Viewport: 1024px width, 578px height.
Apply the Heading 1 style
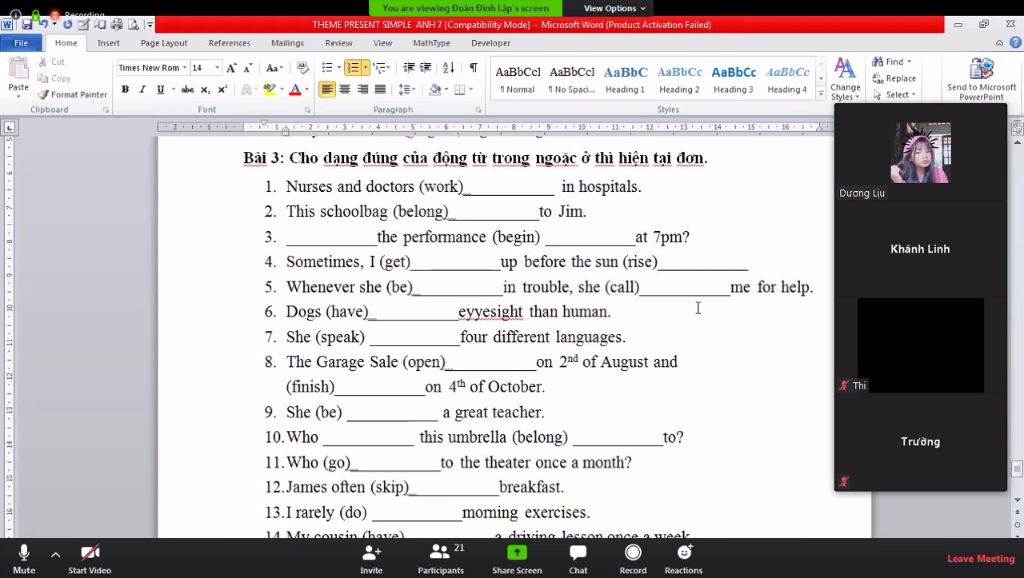click(x=625, y=79)
